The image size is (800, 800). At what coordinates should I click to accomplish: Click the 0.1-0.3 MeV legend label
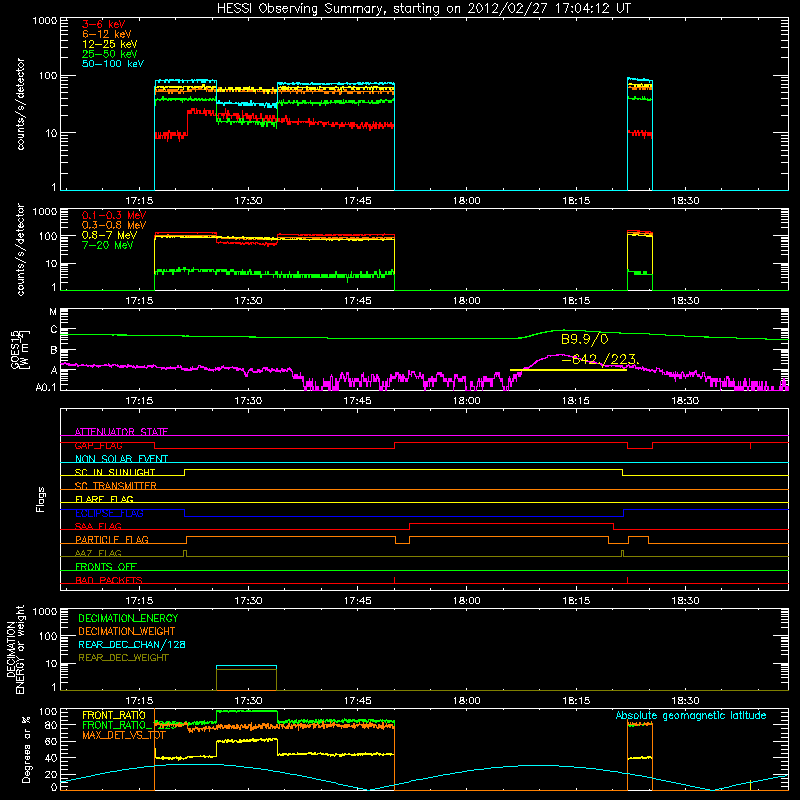[114, 215]
